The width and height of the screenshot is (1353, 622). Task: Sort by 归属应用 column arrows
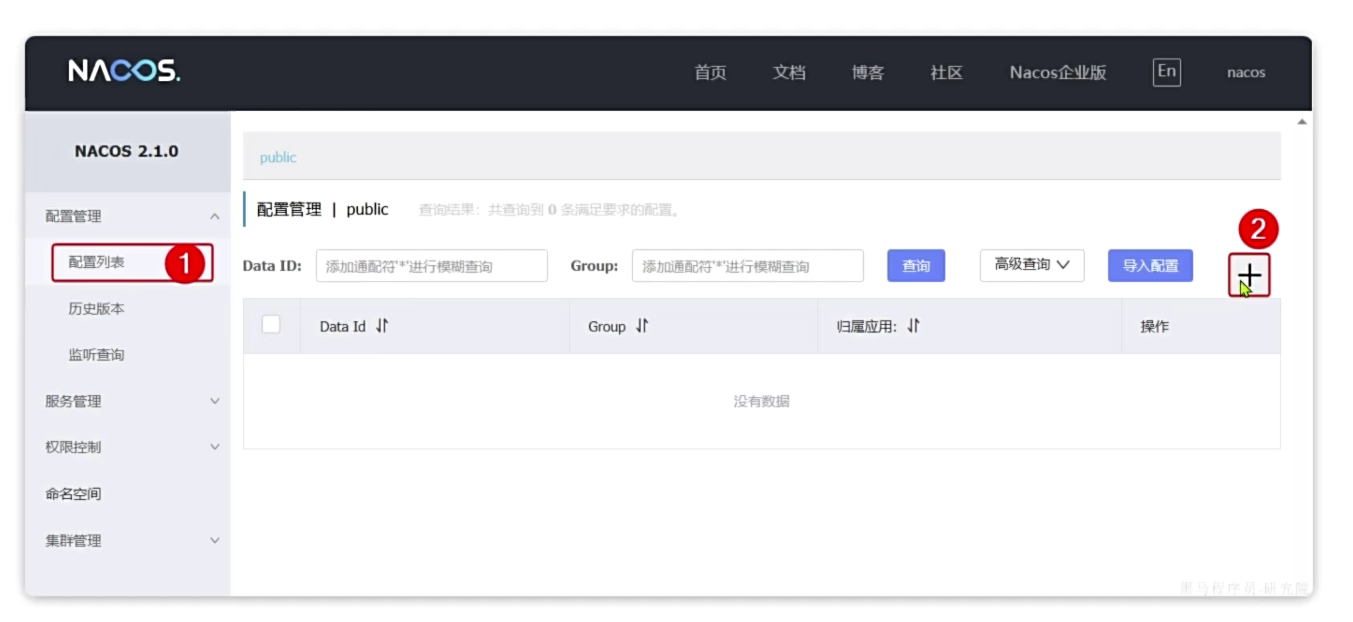[913, 327]
